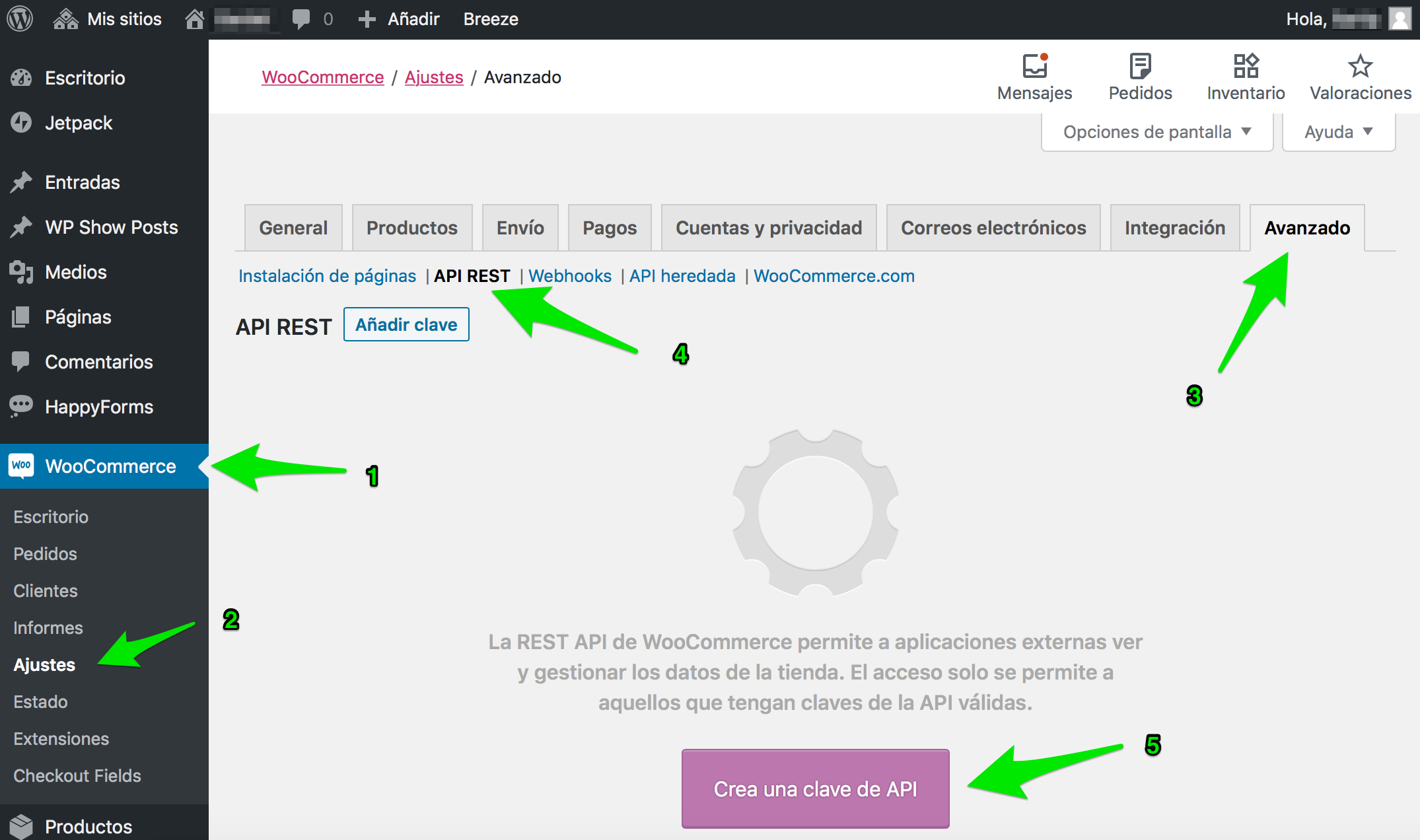The height and width of the screenshot is (840, 1420).
Task: Open Checkout Fields submenu item
Action: [x=77, y=775]
